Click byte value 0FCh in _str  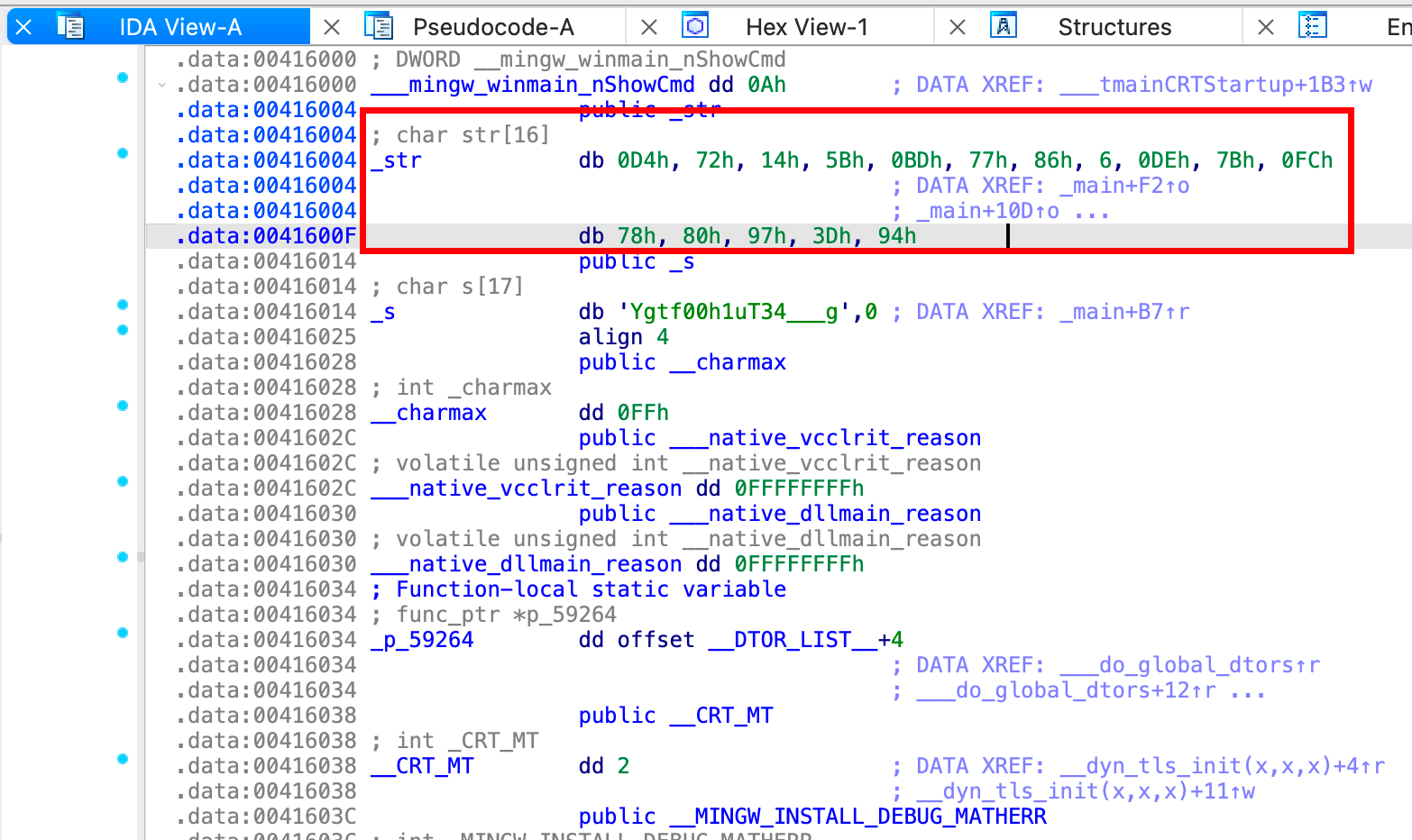(1307, 160)
